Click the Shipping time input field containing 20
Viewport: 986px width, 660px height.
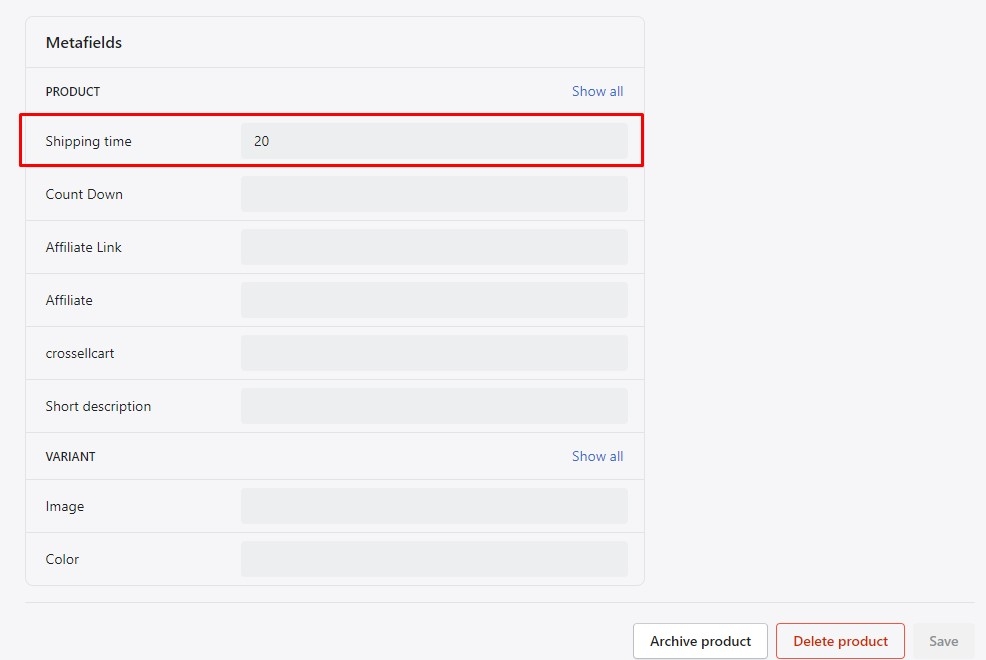434,141
